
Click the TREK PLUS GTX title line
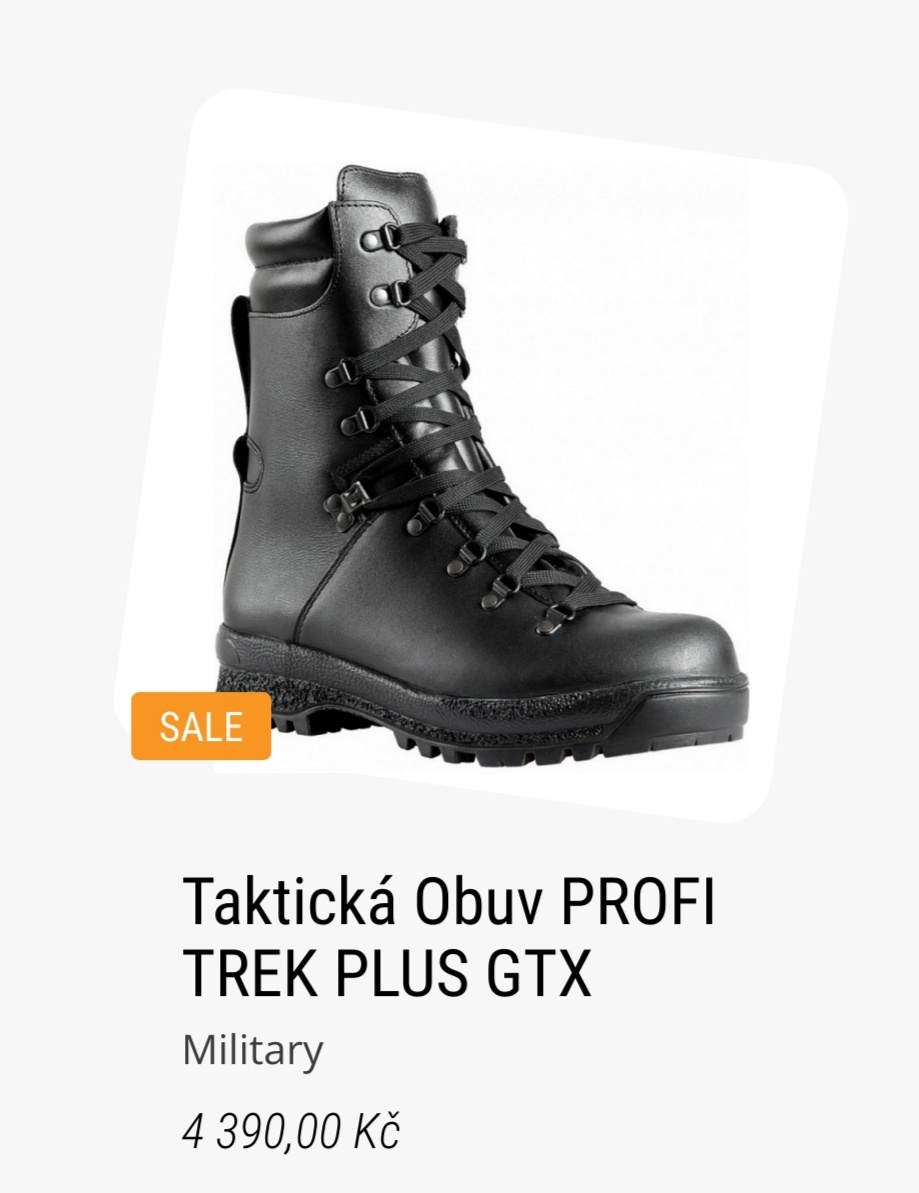tap(387, 974)
